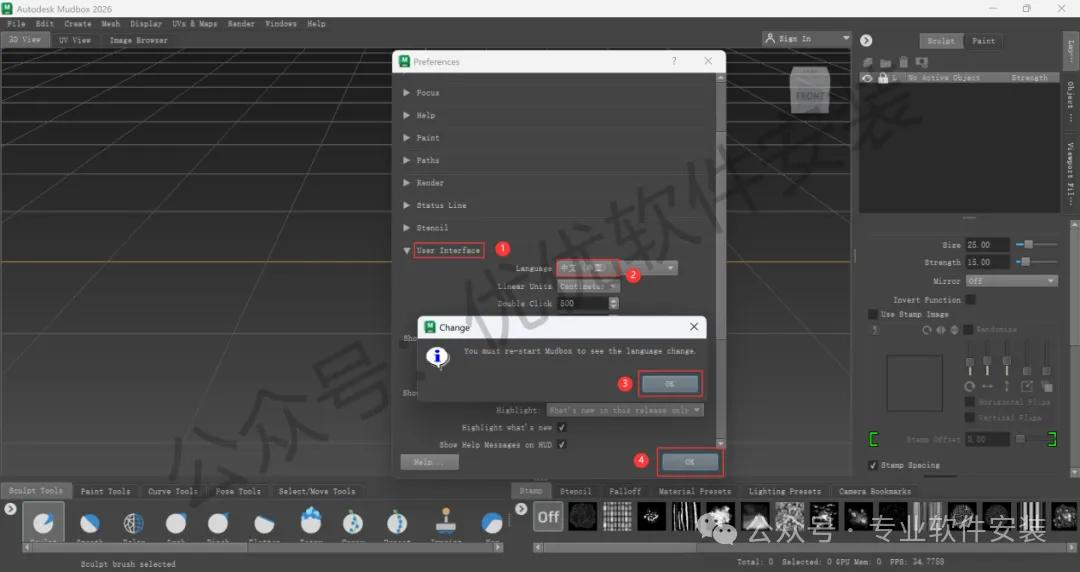The height and width of the screenshot is (572, 1080).
Task: Click OK in the Preferences dialog
Action: (x=689, y=462)
